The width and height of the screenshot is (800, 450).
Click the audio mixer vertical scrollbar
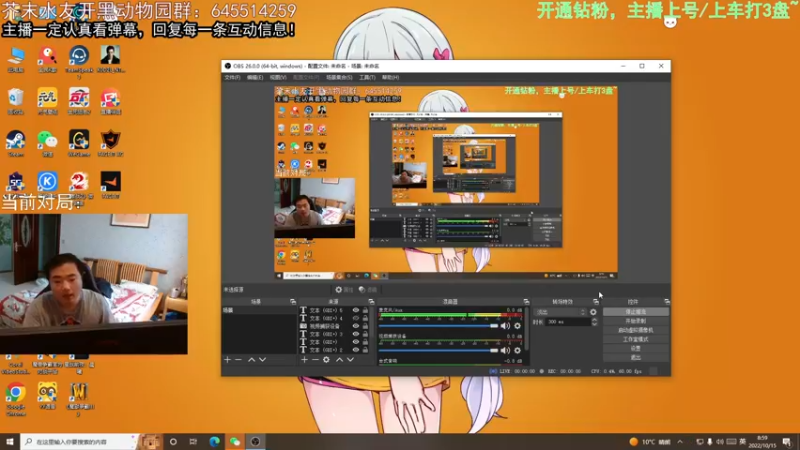[526, 329]
